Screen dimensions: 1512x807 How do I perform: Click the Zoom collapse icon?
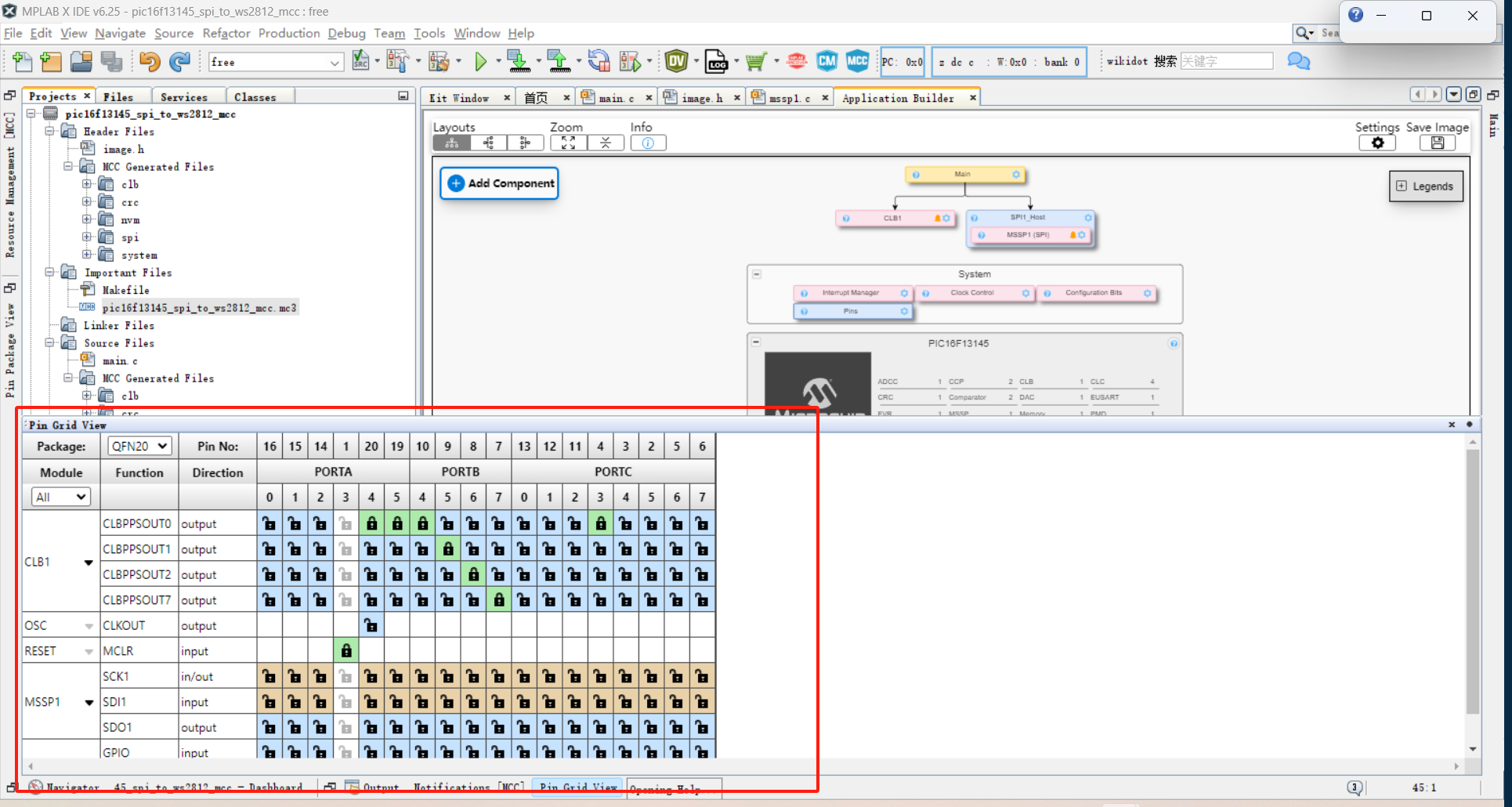606,143
